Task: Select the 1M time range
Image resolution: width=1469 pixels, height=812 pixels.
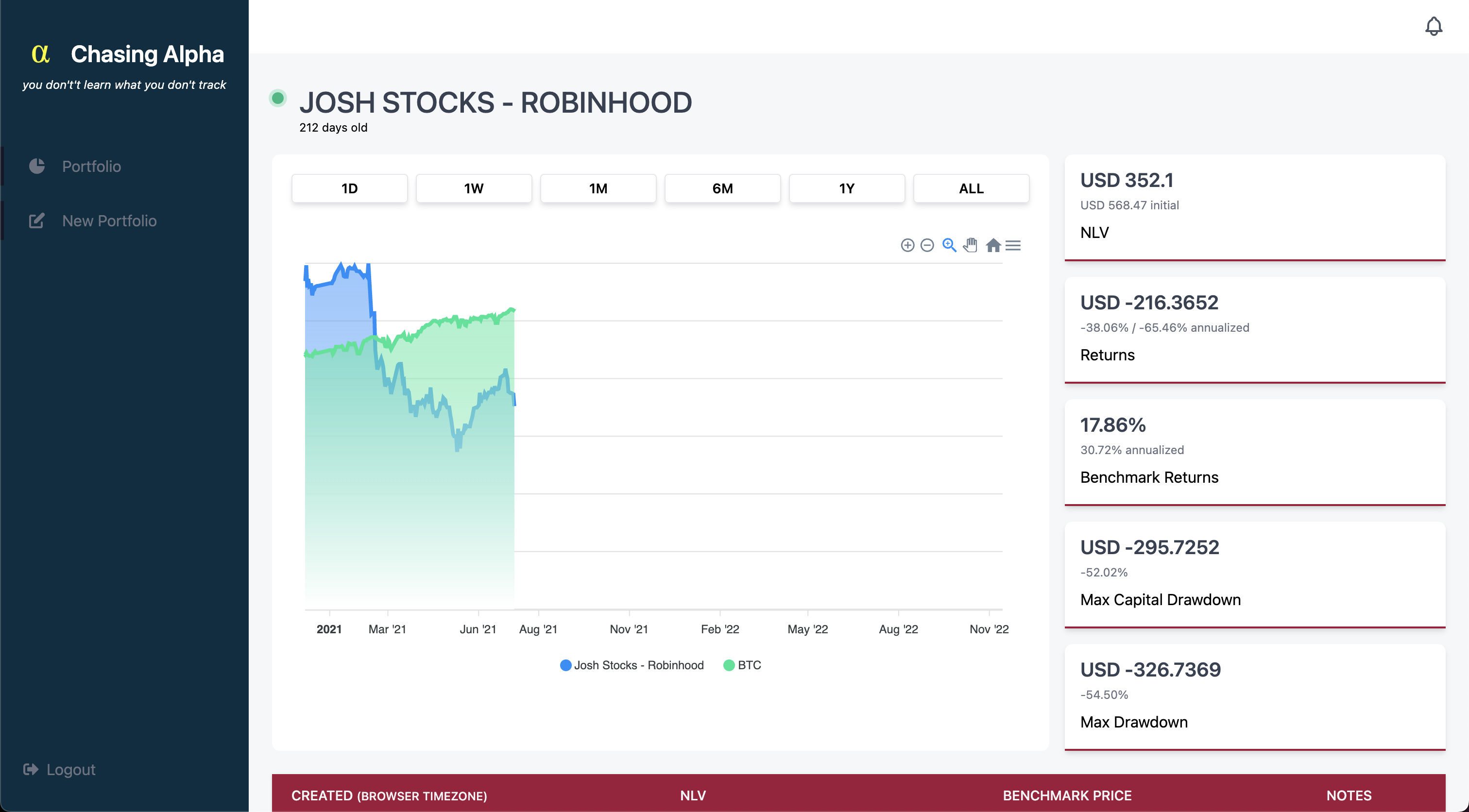Action: tap(598, 188)
